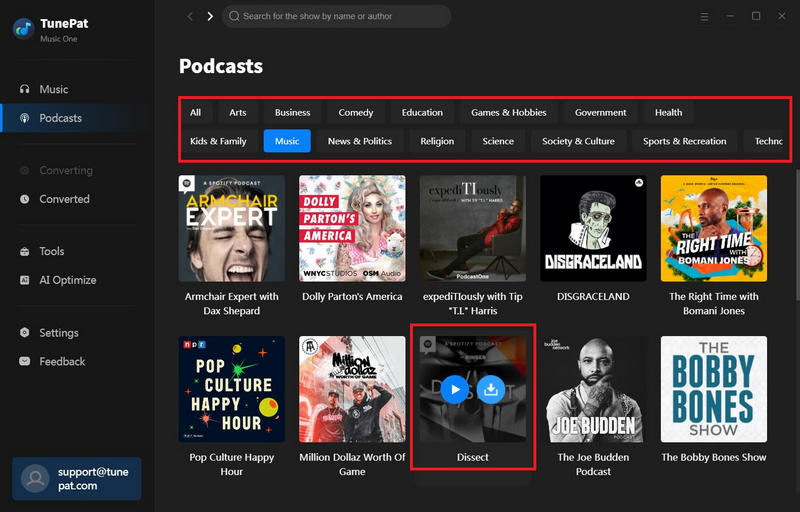The image size is (800, 512).
Task: Open Settings from the sidebar
Action: tap(59, 333)
